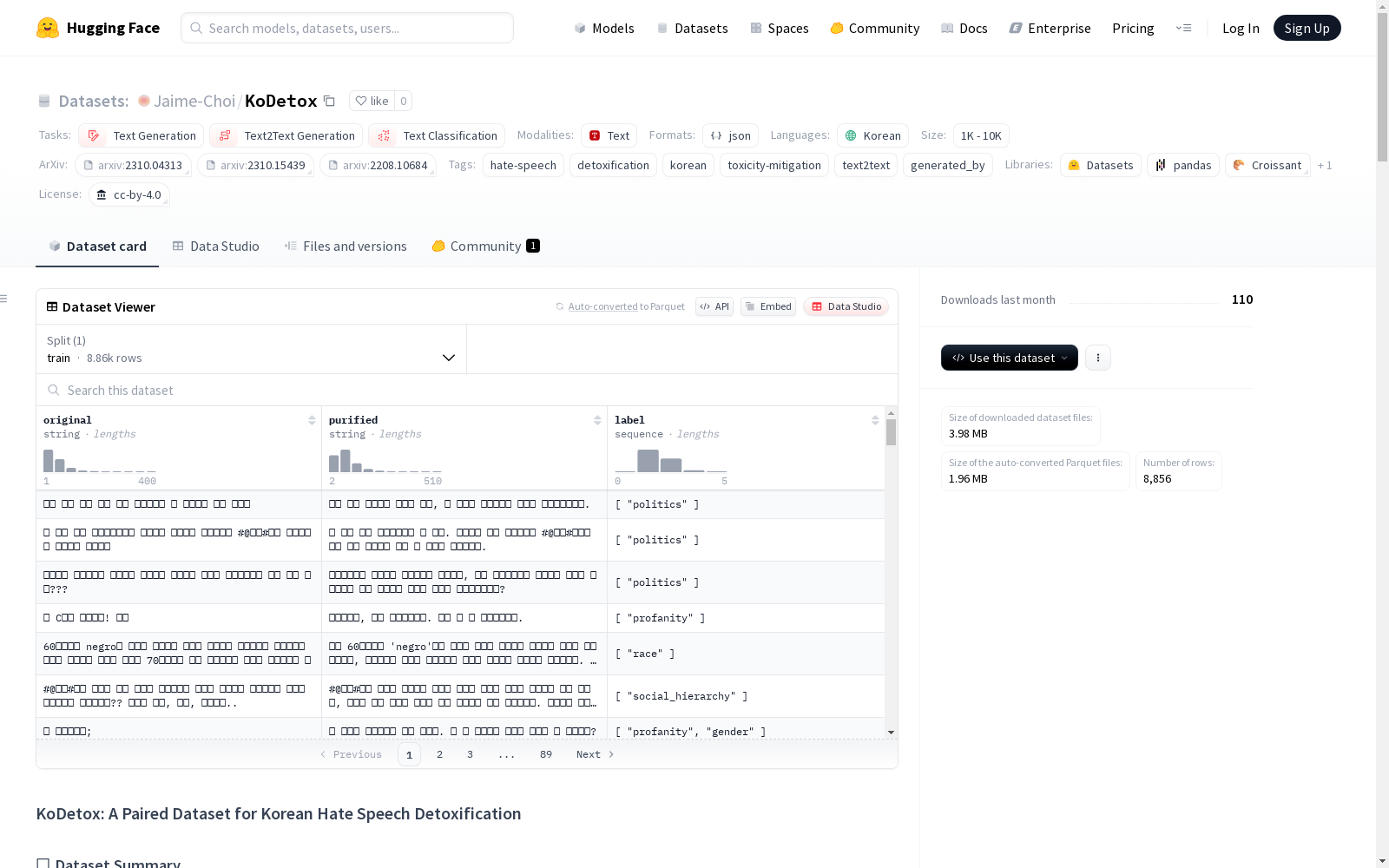This screenshot has width=1389, height=868.
Task: Click the Embed button
Action: (x=768, y=306)
